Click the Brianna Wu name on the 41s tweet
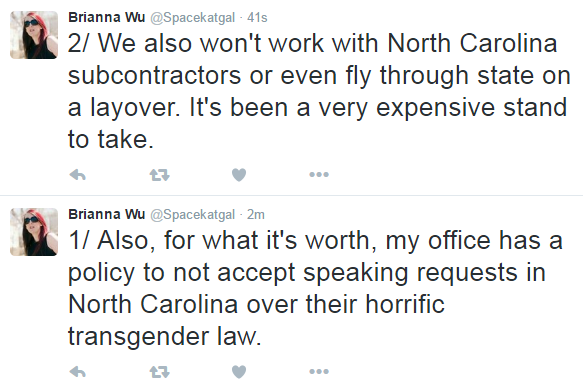Viewport: 583px width, 391px height. [x=106, y=17]
